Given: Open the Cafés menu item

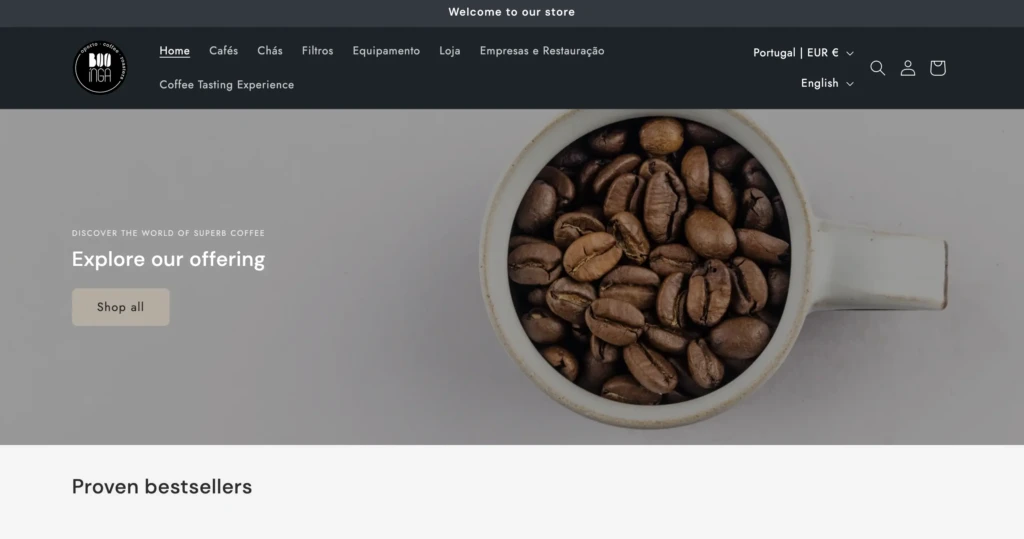Looking at the screenshot, I should click(x=223, y=51).
